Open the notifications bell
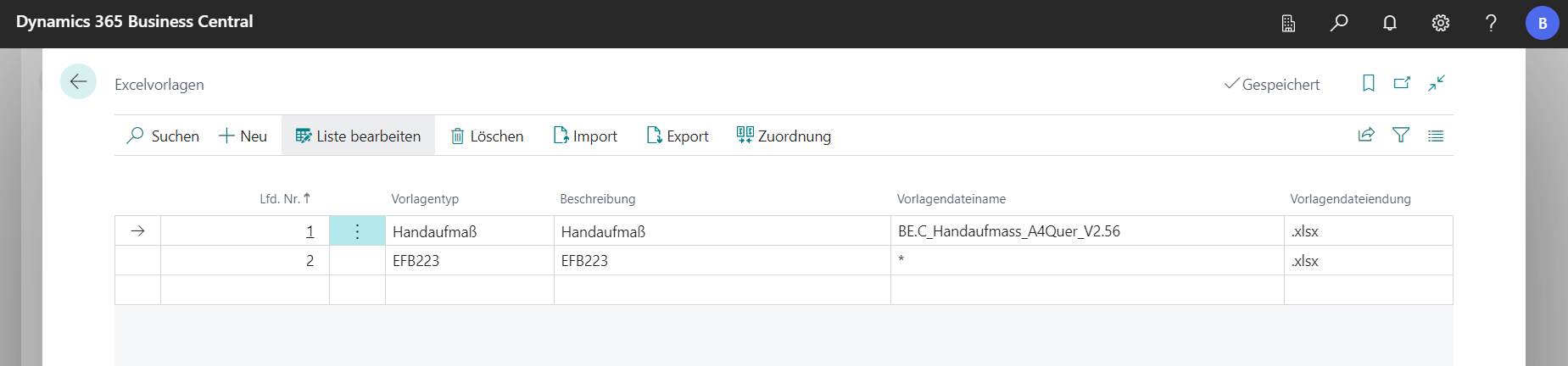This screenshot has height=366, width=1568. click(1390, 23)
